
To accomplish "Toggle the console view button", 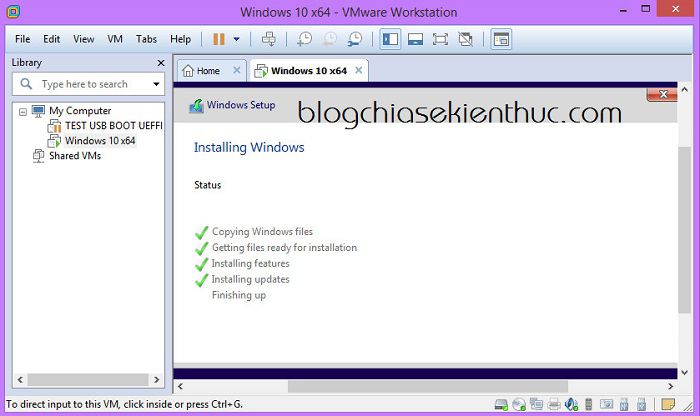I will coord(501,39).
